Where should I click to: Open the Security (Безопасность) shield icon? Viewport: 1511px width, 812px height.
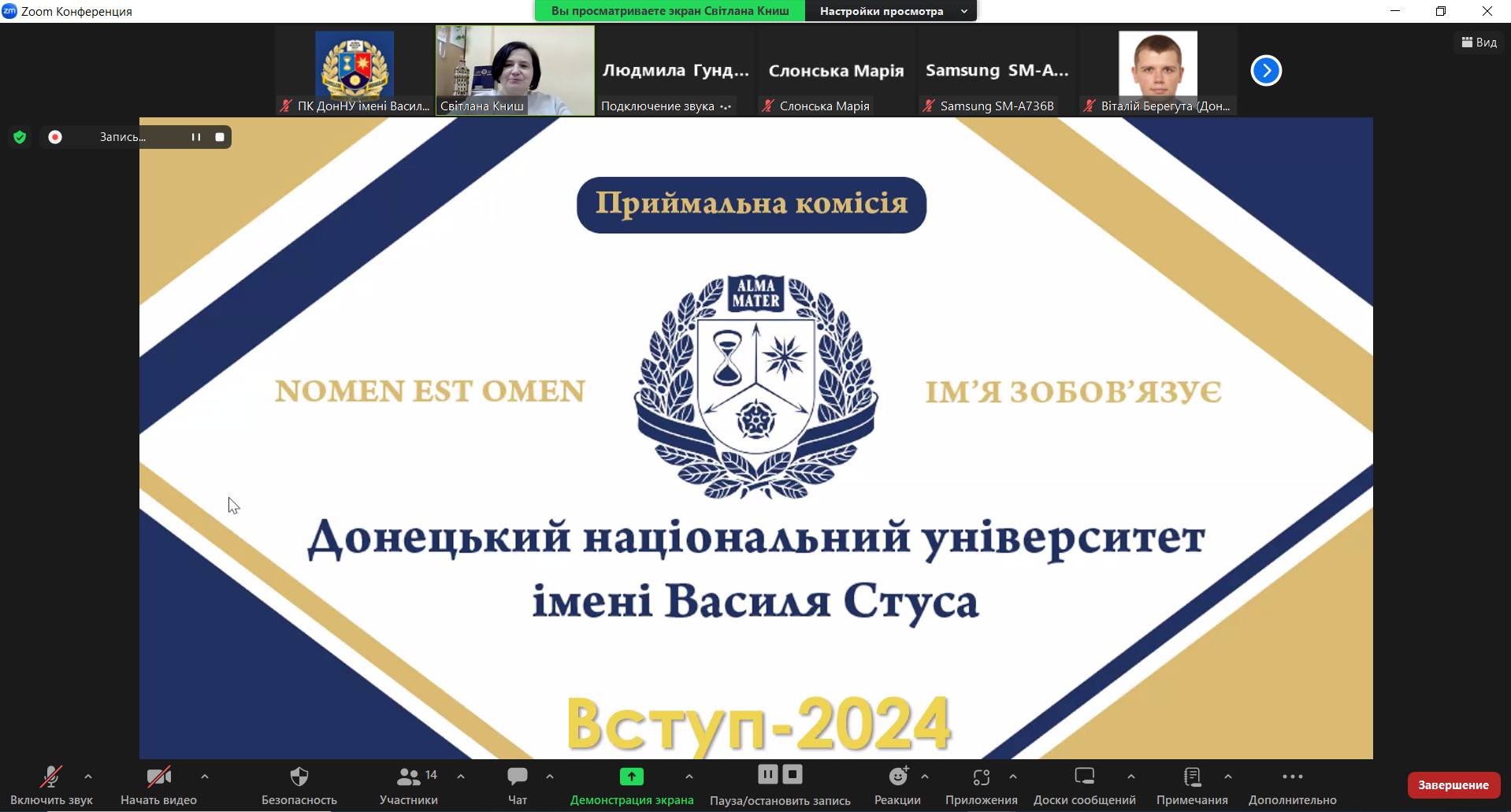click(299, 777)
